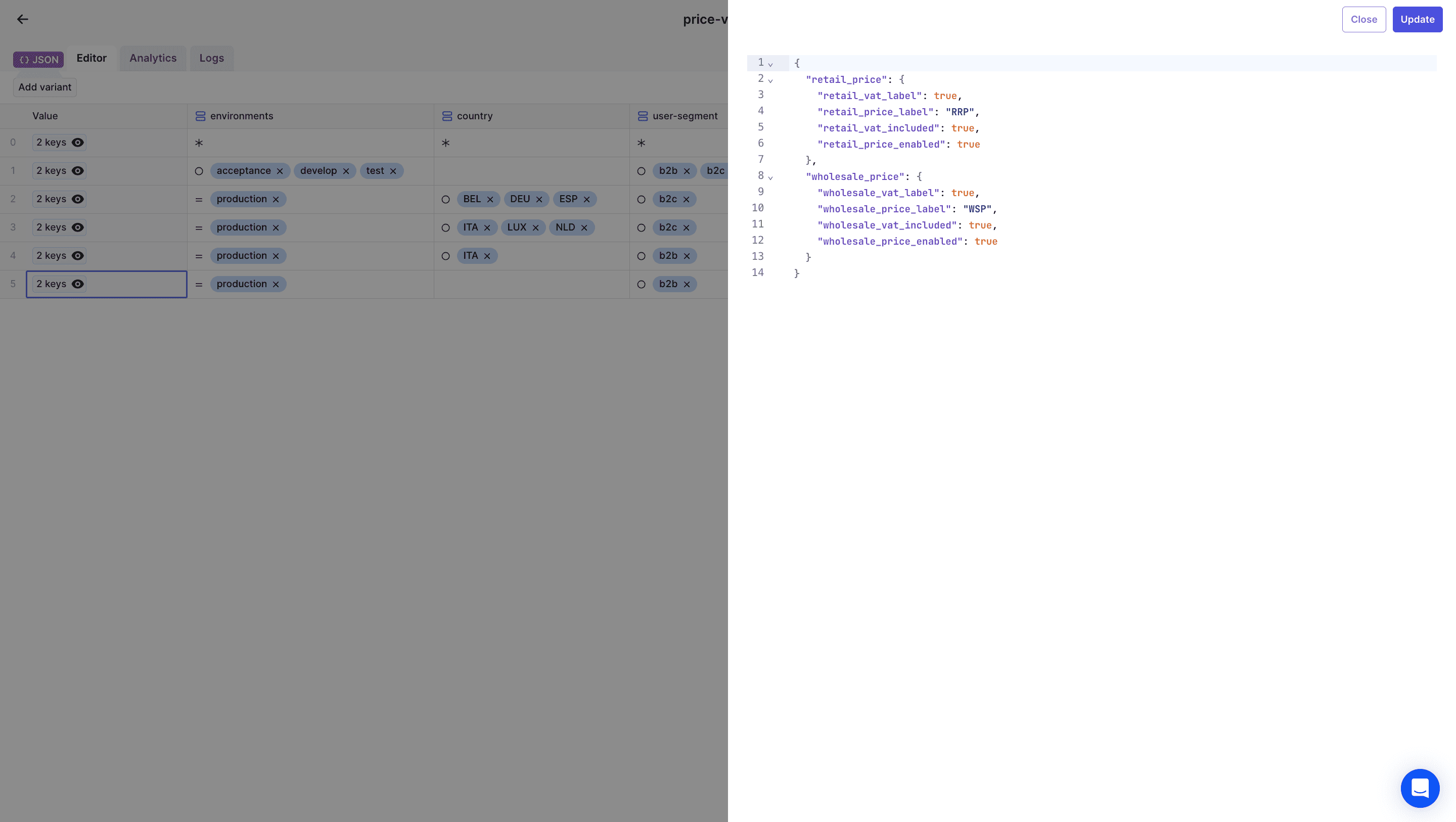Remove the test tag in row 1

pyautogui.click(x=393, y=171)
